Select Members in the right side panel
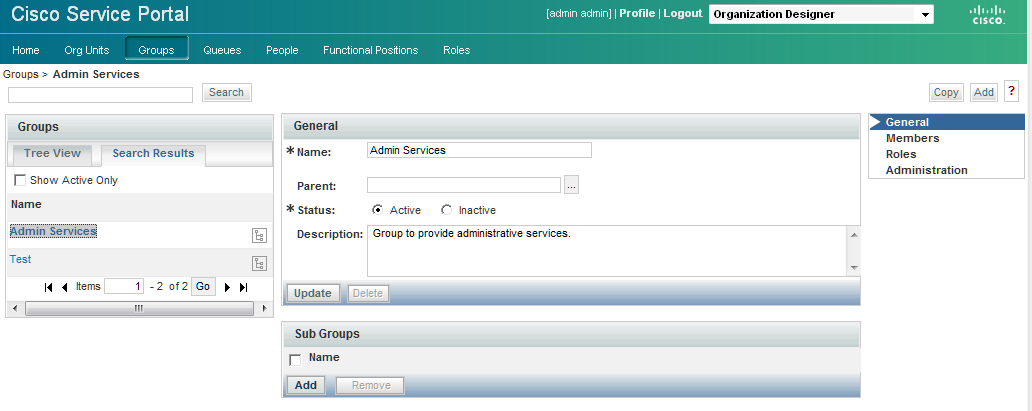This screenshot has height=411, width=1032. tap(912, 138)
